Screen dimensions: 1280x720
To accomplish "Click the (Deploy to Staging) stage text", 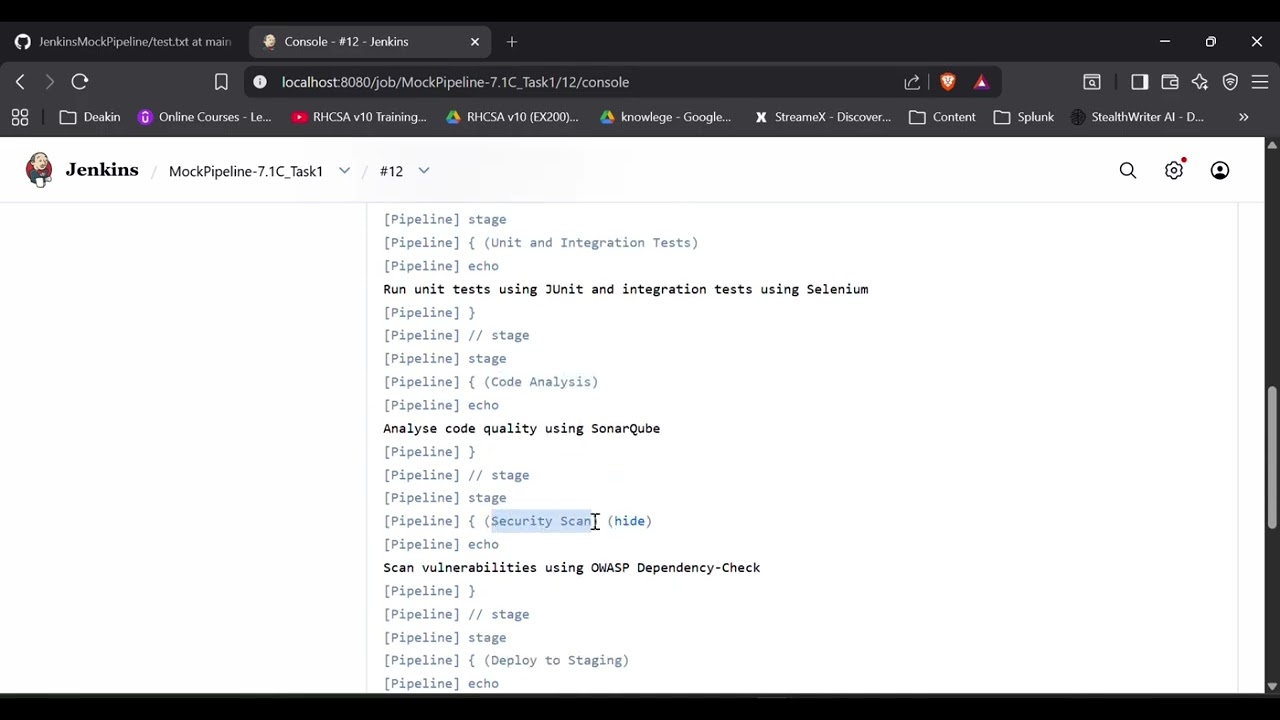I will coord(556,661).
